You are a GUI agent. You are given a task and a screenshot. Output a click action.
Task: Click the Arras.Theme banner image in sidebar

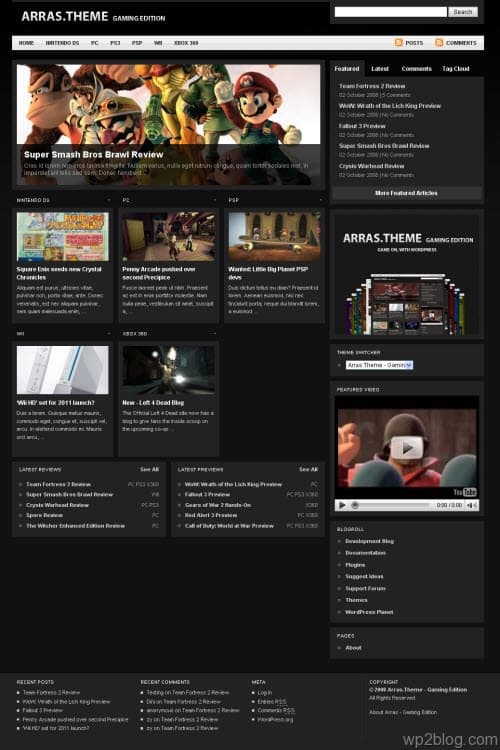pyautogui.click(x=407, y=275)
